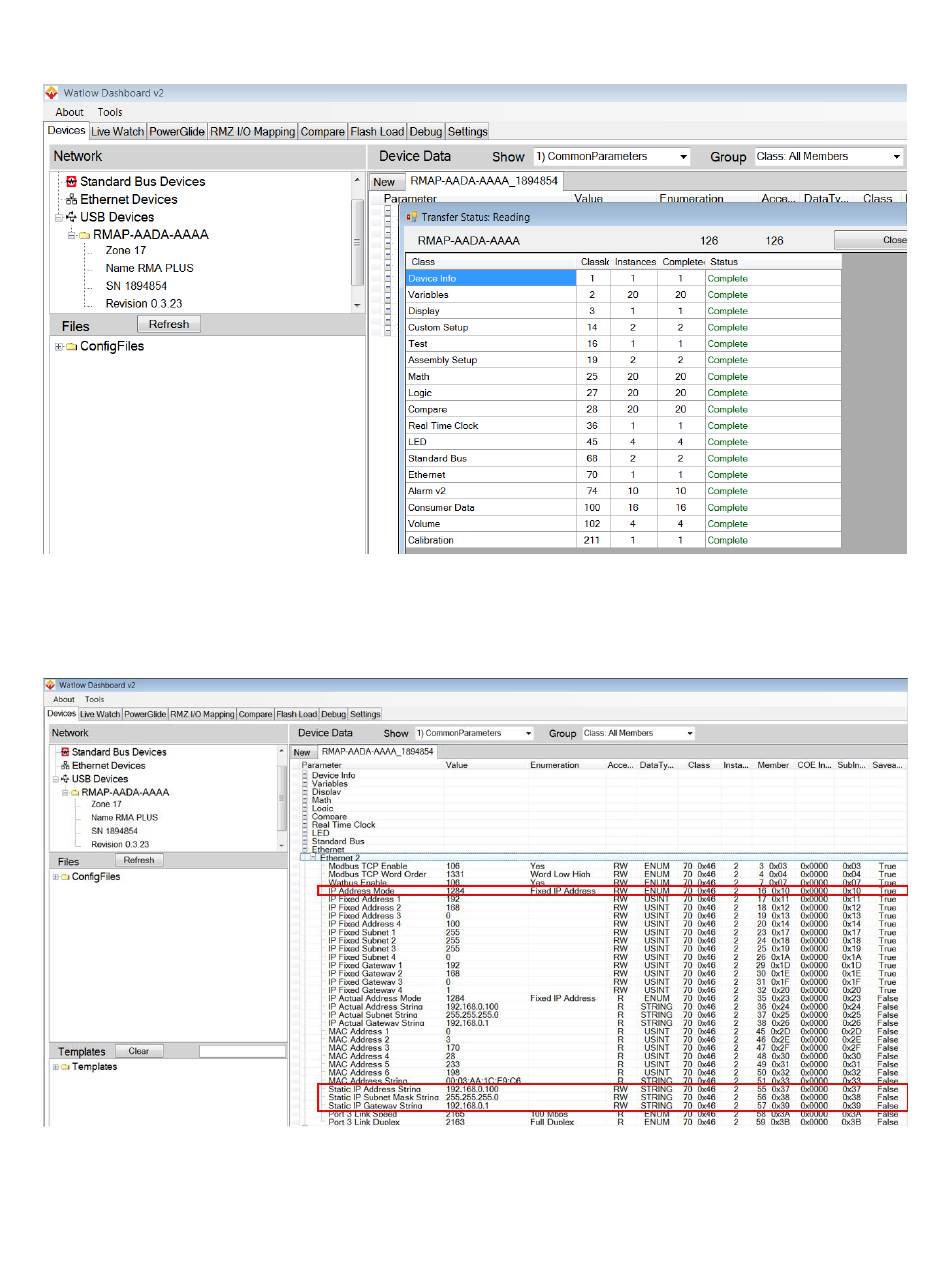
Task: Switch to the PowerGlide tab in the Transfer Status window
Action: (x=177, y=131)
